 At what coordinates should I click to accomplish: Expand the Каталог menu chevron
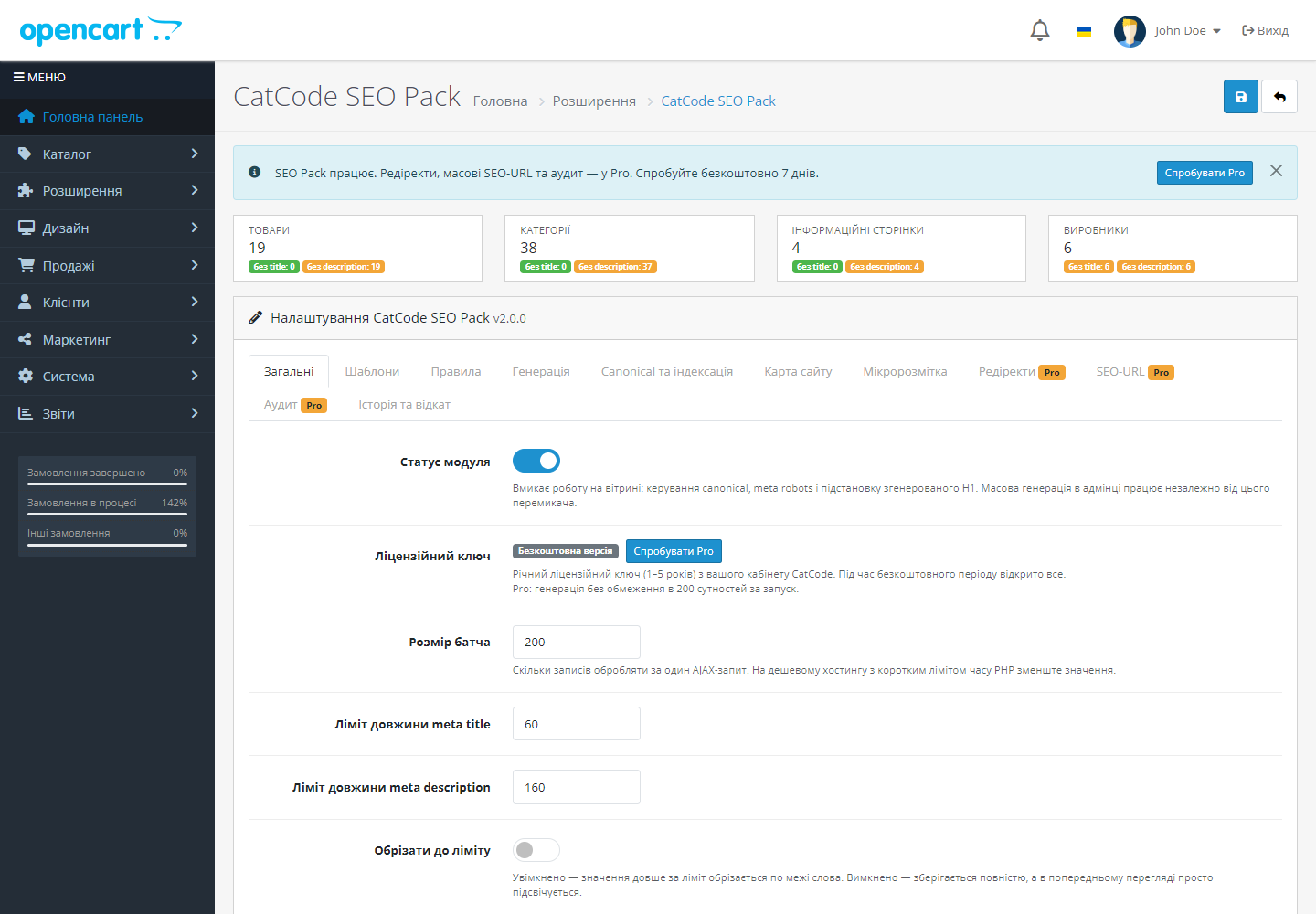tap(195, 154)
